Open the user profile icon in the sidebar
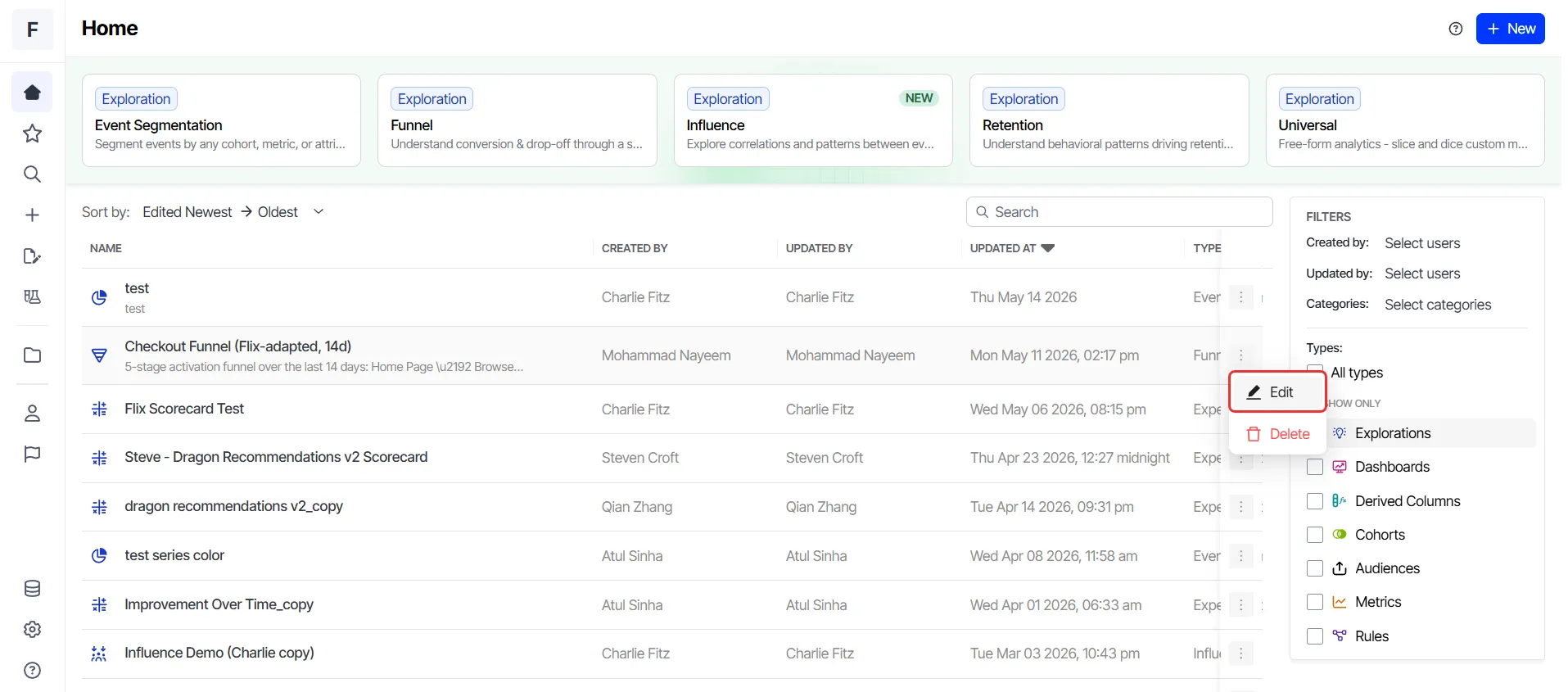 [x=32, y=414]
